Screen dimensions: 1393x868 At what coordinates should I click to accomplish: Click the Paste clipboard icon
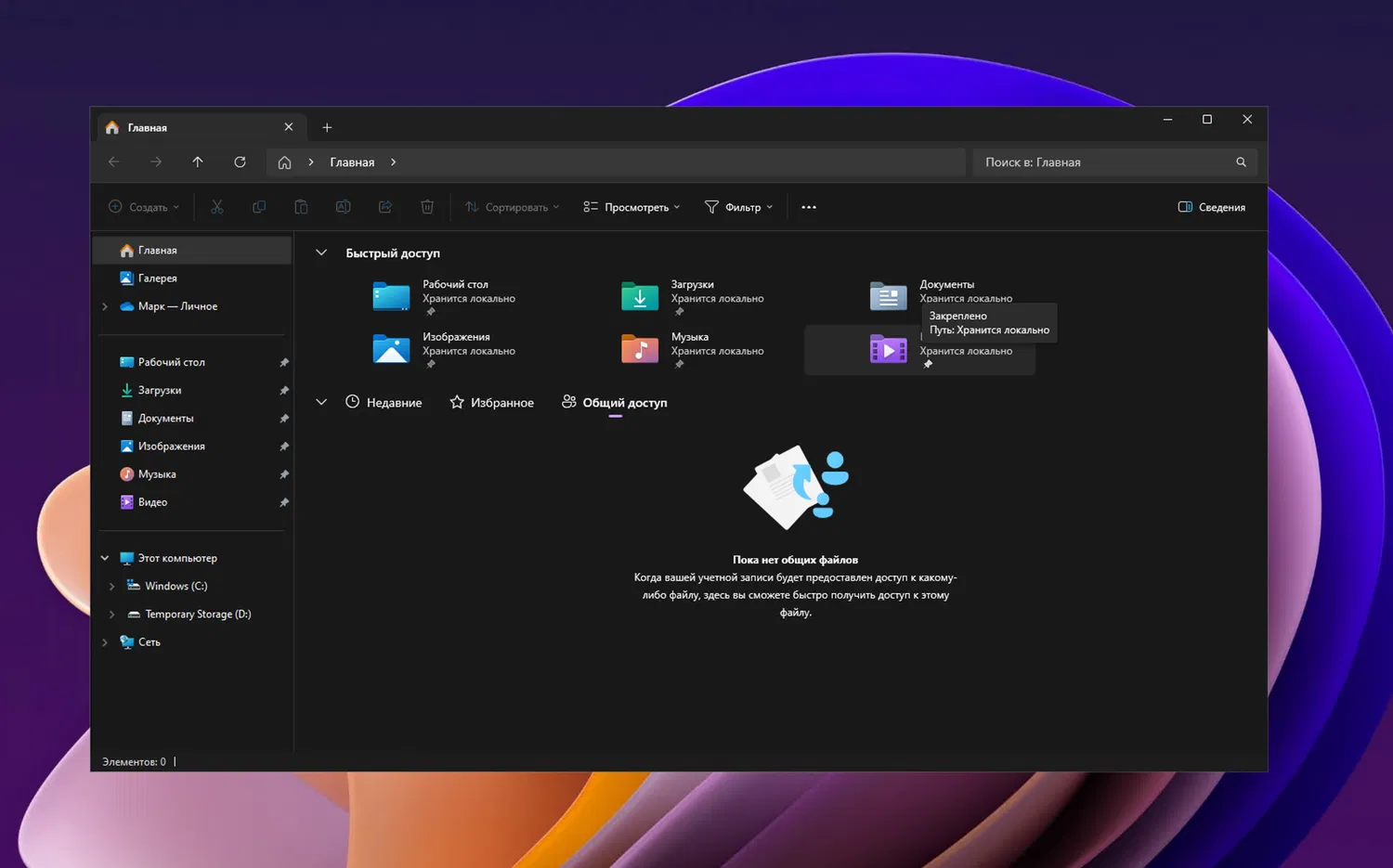pyautogui.click(x=301, y=207)
